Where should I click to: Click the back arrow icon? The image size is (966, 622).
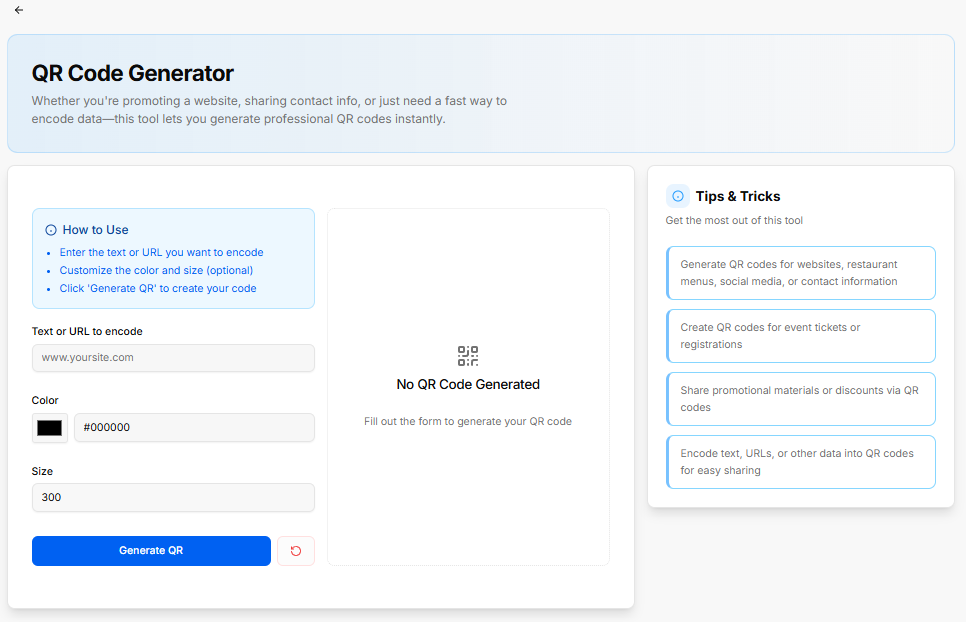19,10
